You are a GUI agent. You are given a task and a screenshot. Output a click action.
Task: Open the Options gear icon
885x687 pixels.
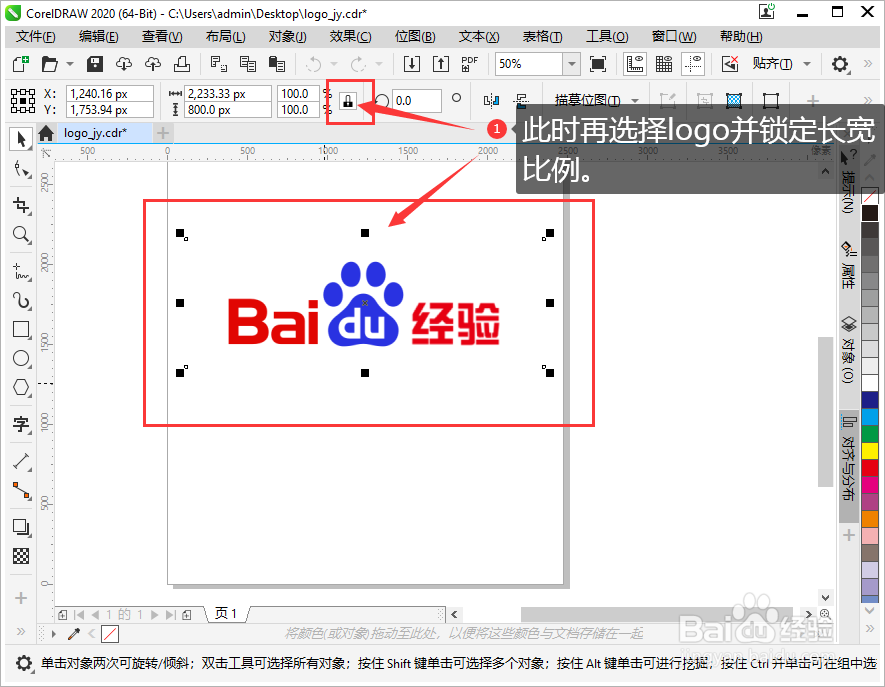840,64
